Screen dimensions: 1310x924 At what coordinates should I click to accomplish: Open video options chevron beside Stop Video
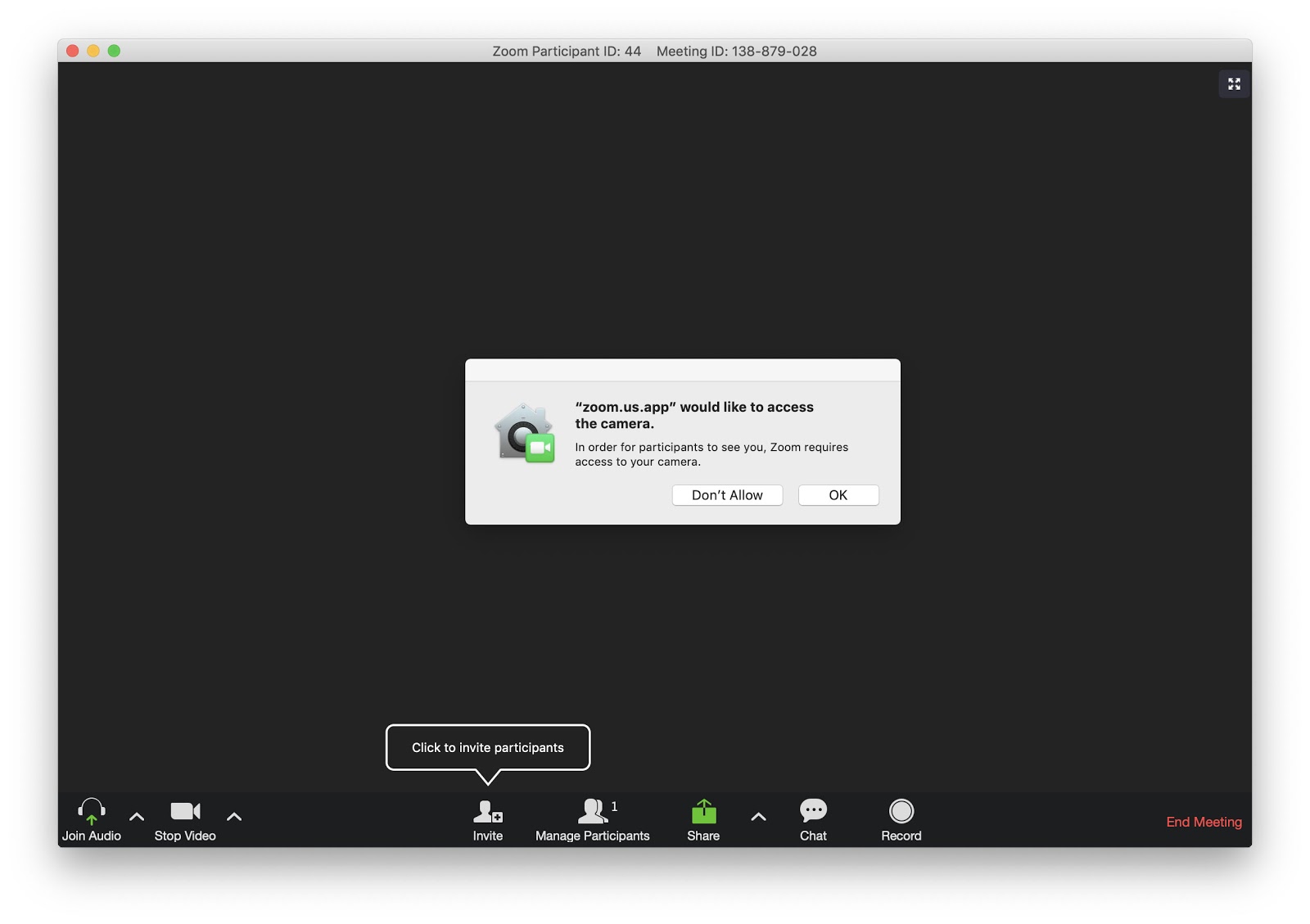(x=234, y=816)
